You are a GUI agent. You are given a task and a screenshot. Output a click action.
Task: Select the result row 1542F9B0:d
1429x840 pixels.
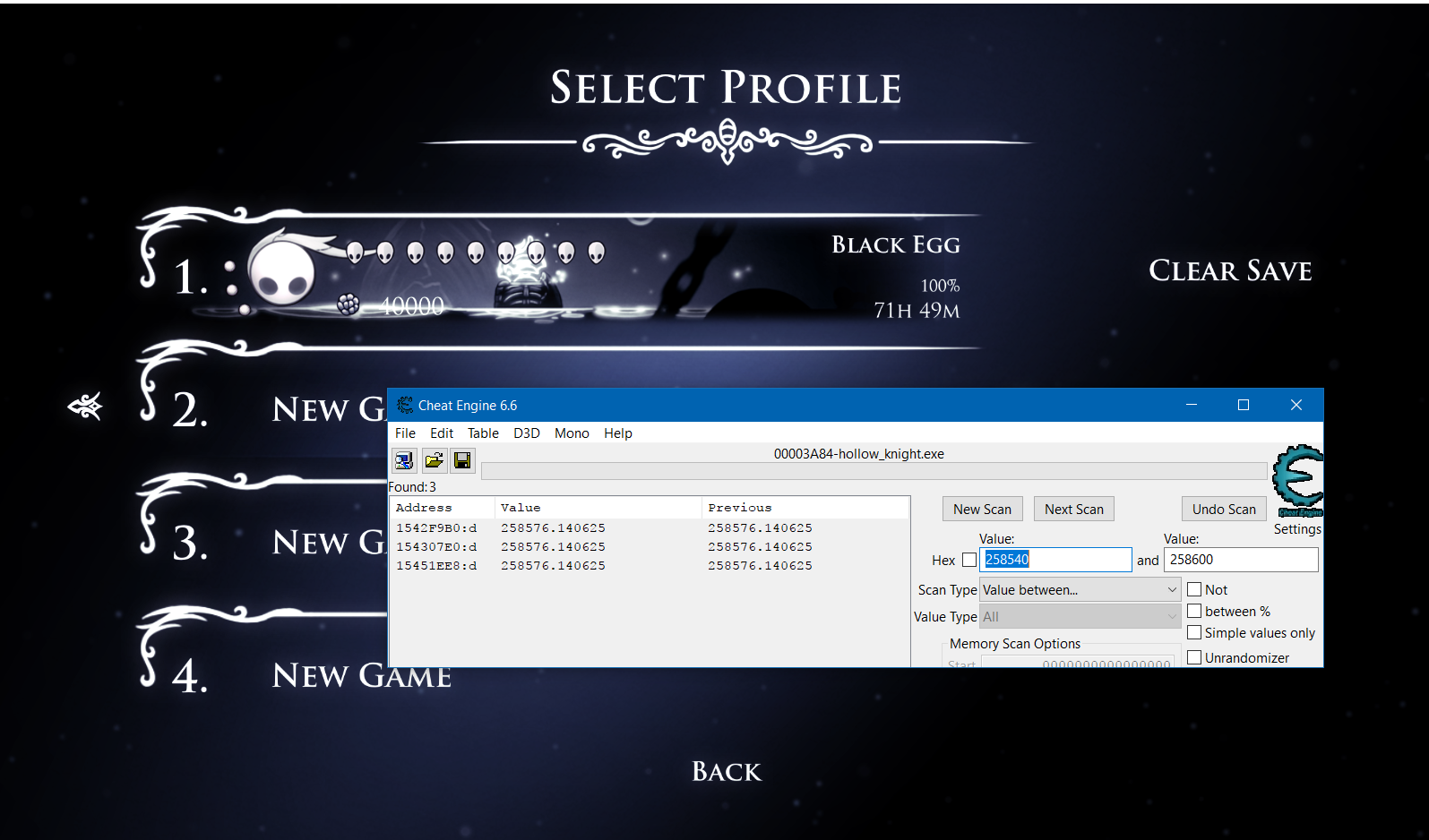pos(650,528)
